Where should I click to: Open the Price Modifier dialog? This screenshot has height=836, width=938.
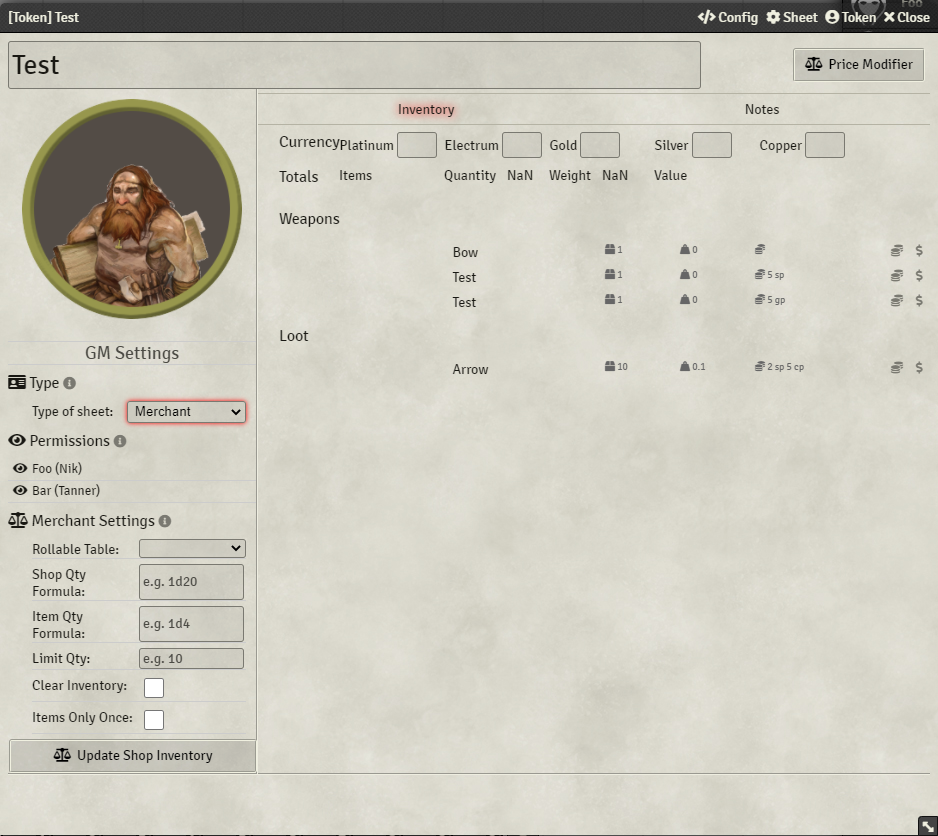coord(858,64)
